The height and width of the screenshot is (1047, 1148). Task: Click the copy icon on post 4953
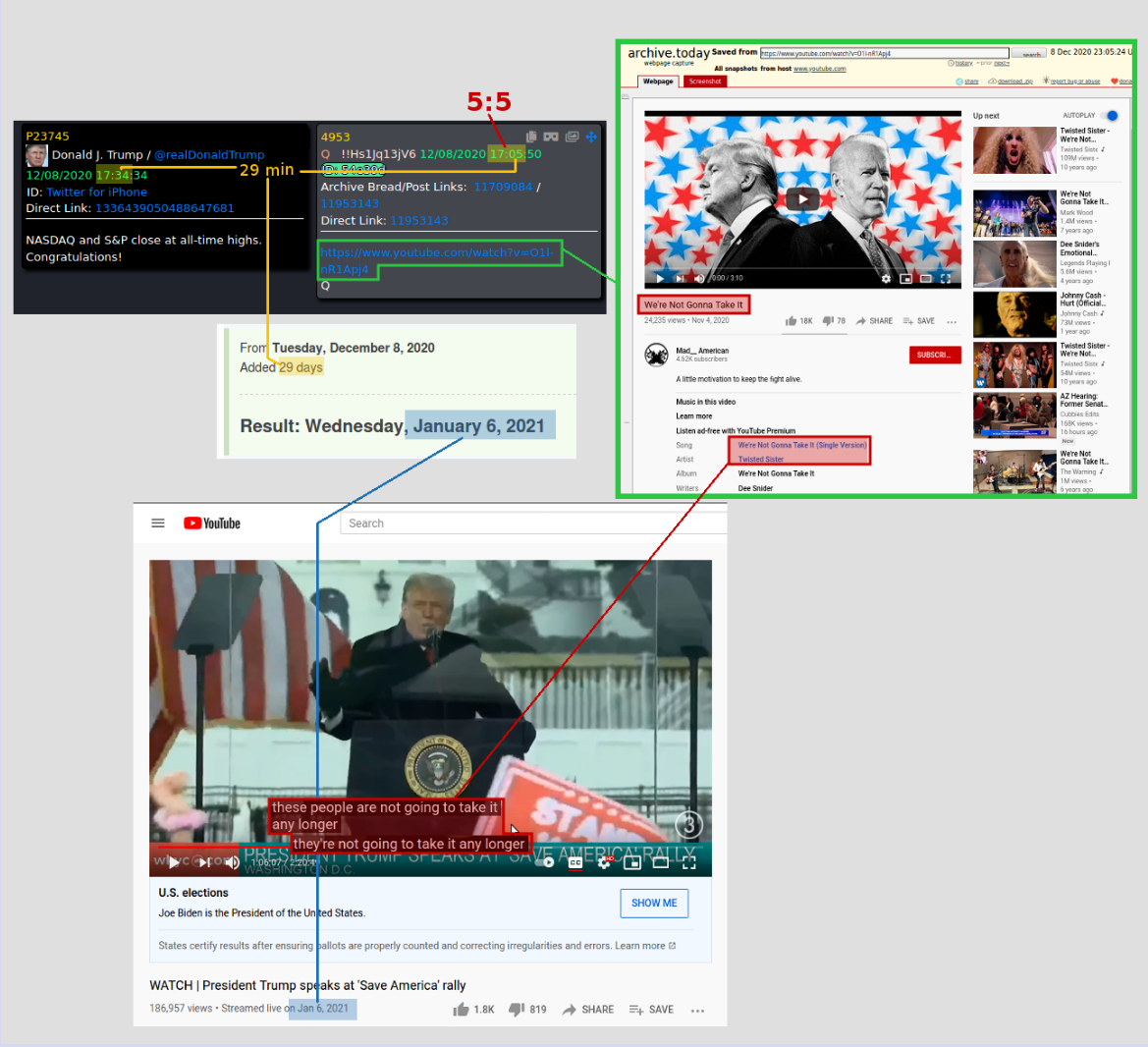(x=531, y=137)
